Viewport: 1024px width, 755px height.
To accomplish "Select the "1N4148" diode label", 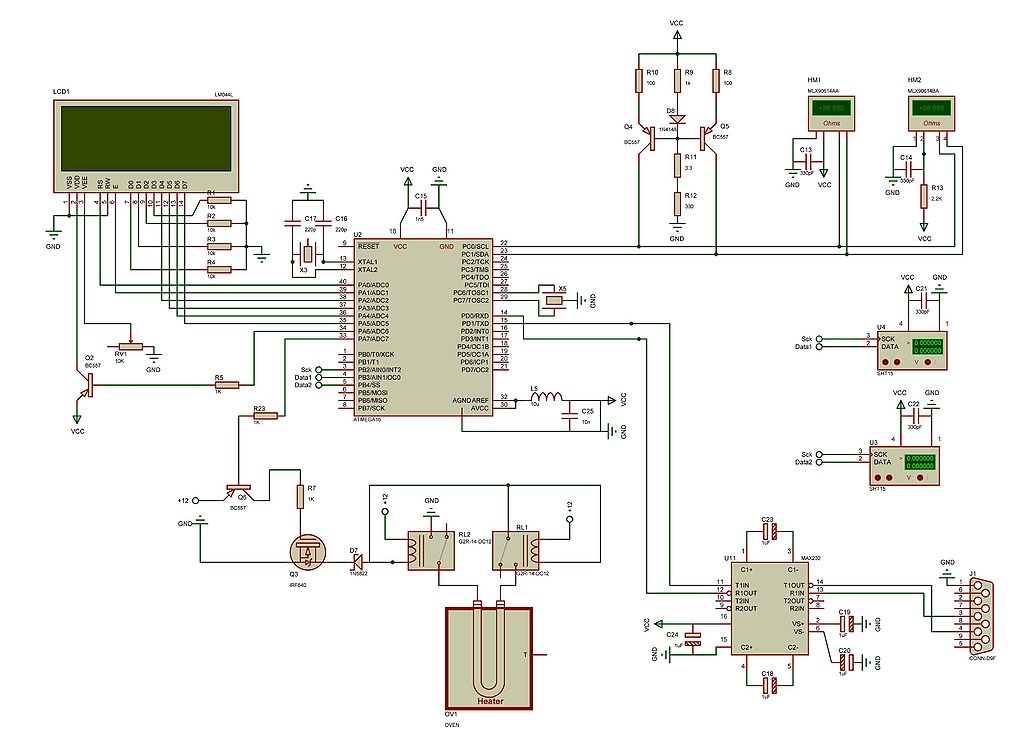I will pos(667,129).
